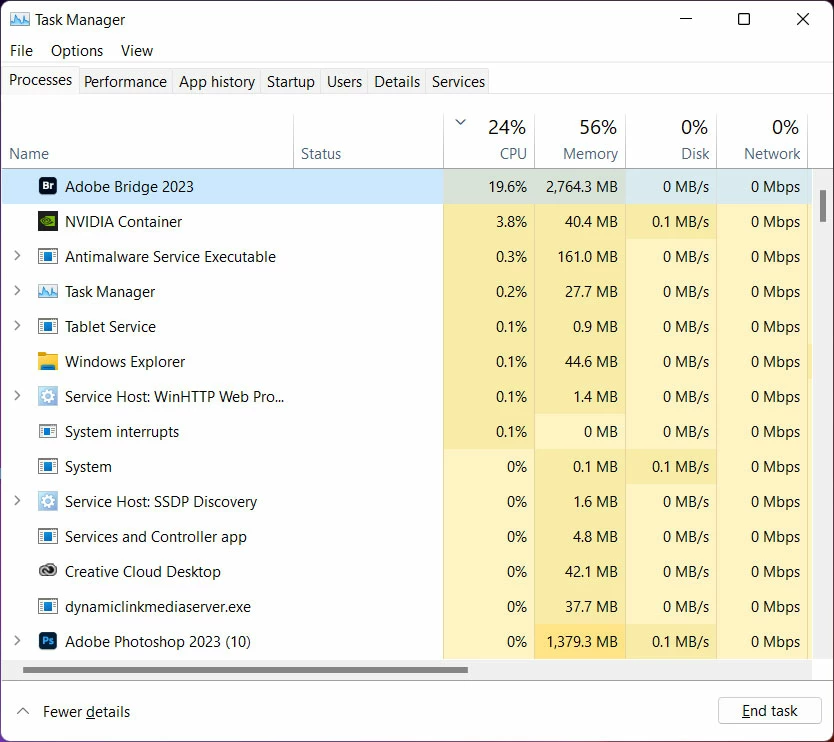Click the 2,764.3 MB memory cell
The height and width of the screenshot is (742, 834).
pyautogui.click(x=580, y=187)
